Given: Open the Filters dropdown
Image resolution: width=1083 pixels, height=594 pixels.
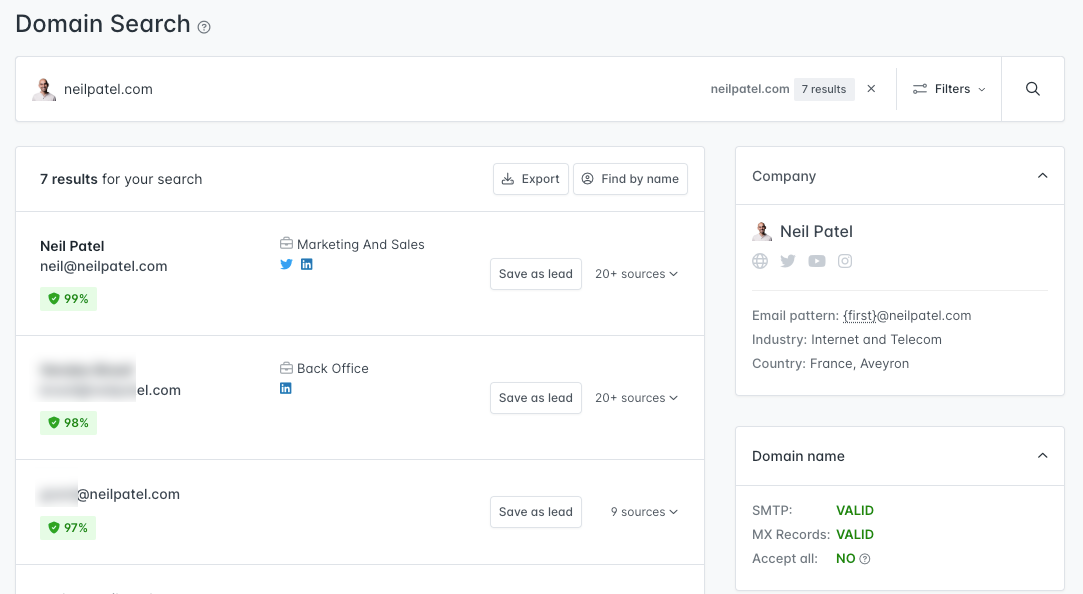Looking at the screenshot, I should coord(949,89).
